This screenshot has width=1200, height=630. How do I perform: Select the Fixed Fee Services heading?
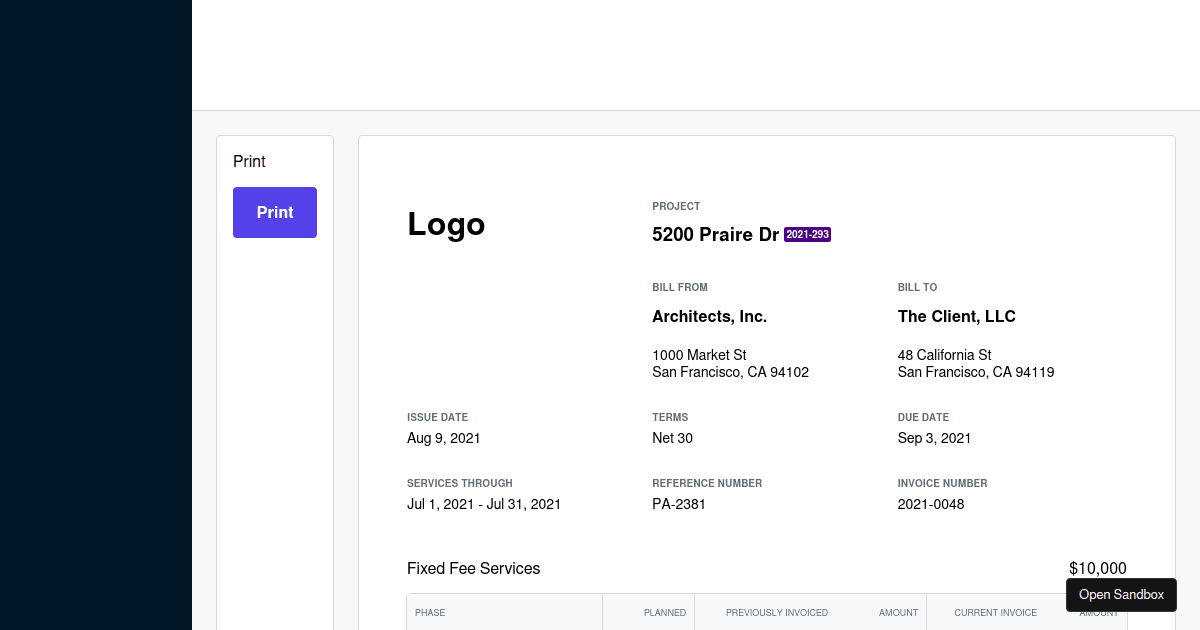[x=473, y=568]
